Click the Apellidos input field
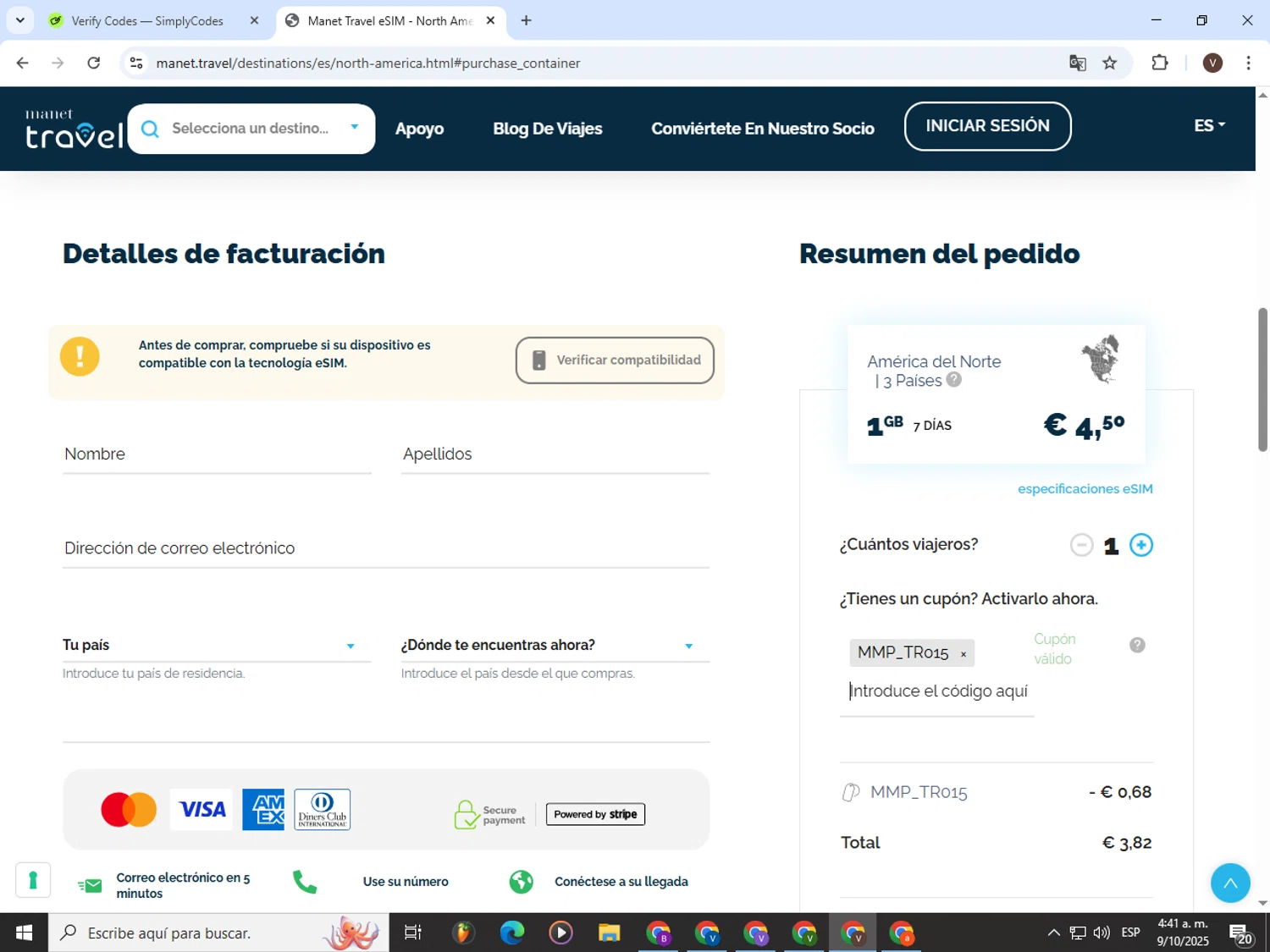This screenshot has width=1270, height=952. pos(555,454)
